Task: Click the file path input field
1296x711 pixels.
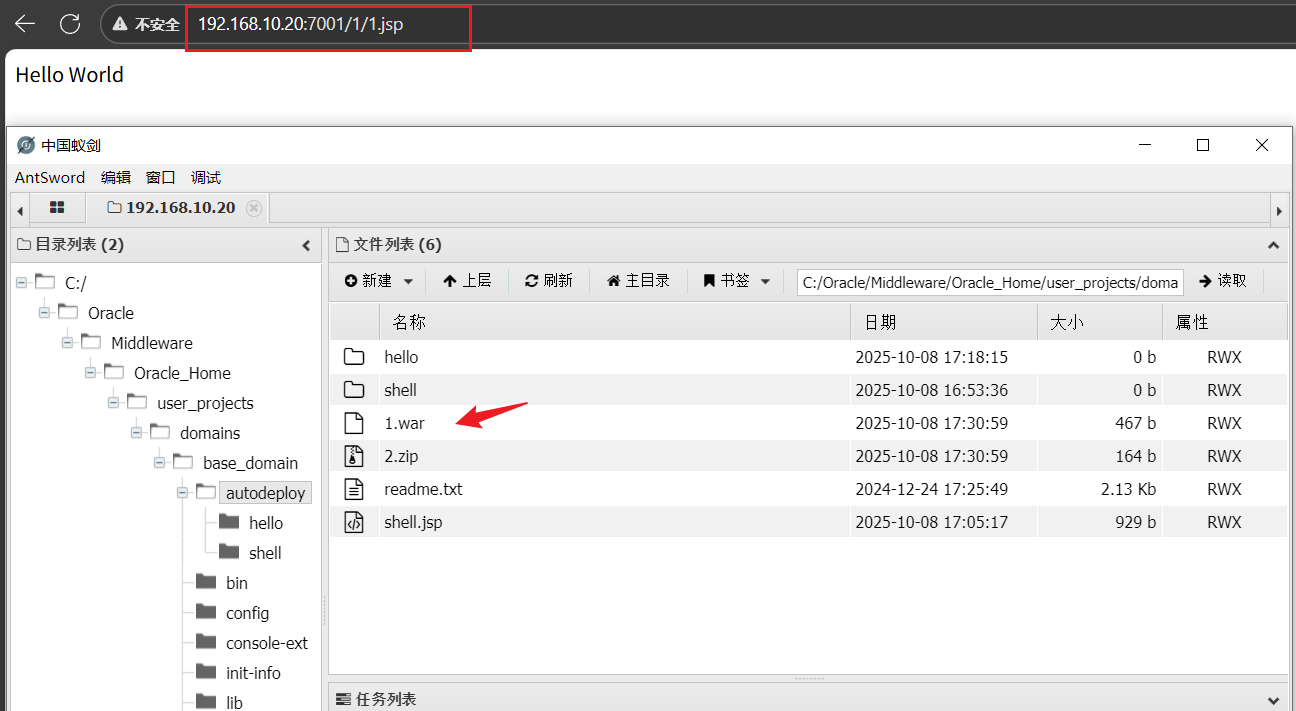Action: 990,282
